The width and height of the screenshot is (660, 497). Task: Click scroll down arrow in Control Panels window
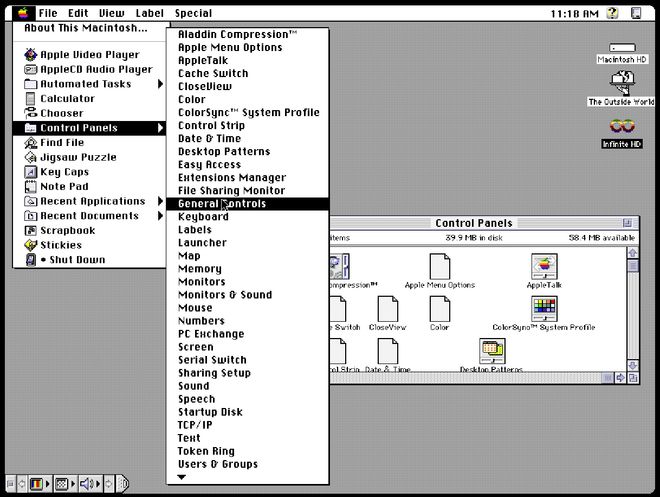[x=633, y=365]
